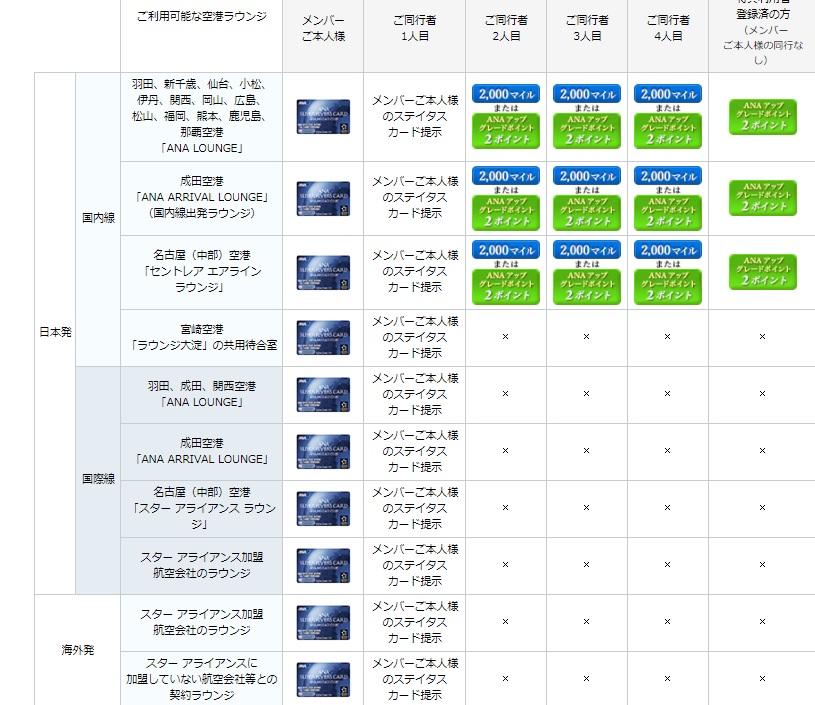This screenshot has height=705, width=815.
Task: Click the card image in the 宮崎空港 row
Action: point(323,338)
